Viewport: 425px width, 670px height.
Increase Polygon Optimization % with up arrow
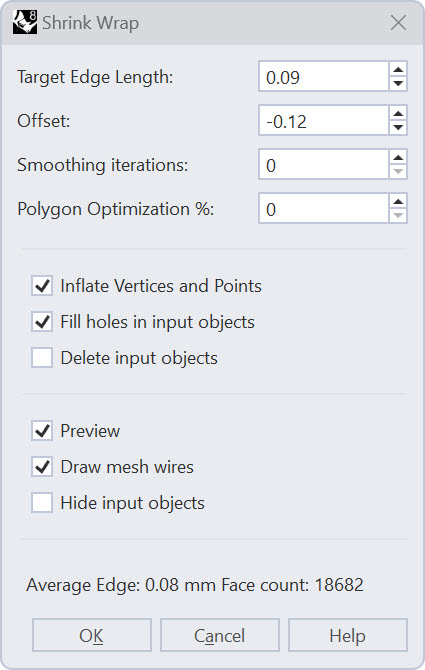398,202
